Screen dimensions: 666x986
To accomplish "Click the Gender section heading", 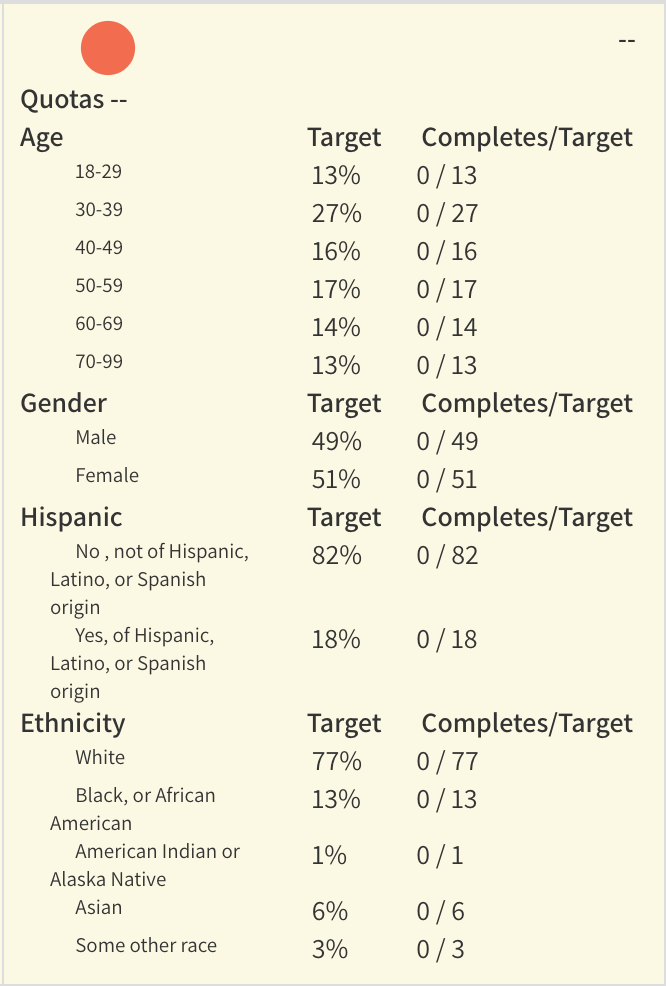I will click(x=64, y=403).
